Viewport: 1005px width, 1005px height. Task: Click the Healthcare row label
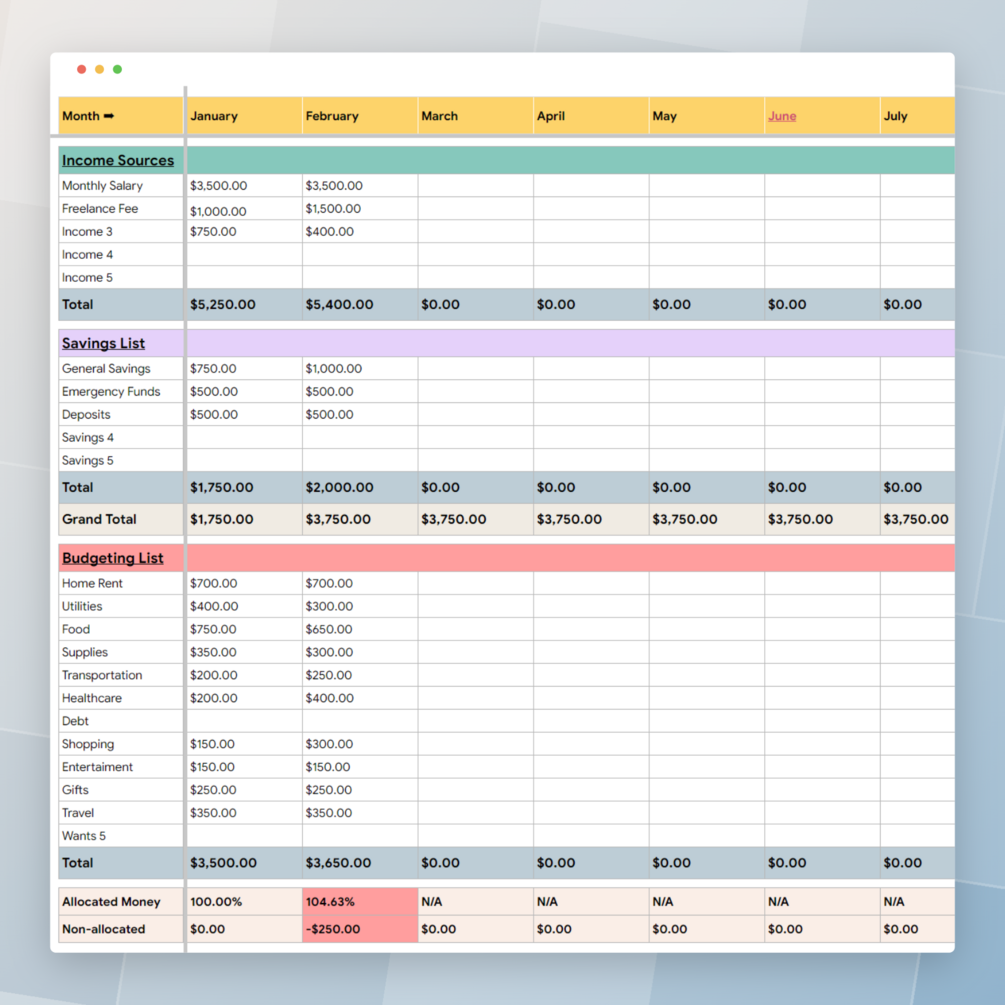click(92, 698)
